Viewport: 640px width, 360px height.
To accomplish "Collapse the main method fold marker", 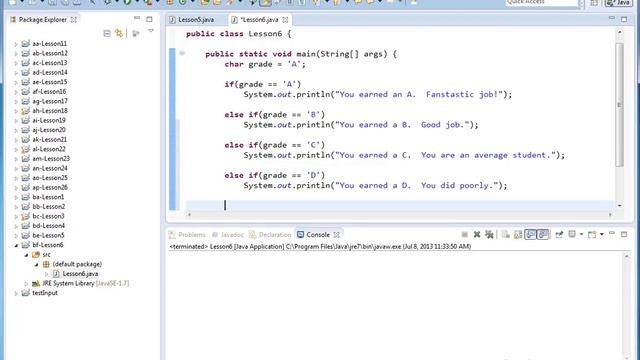I will tap(182, 53).
